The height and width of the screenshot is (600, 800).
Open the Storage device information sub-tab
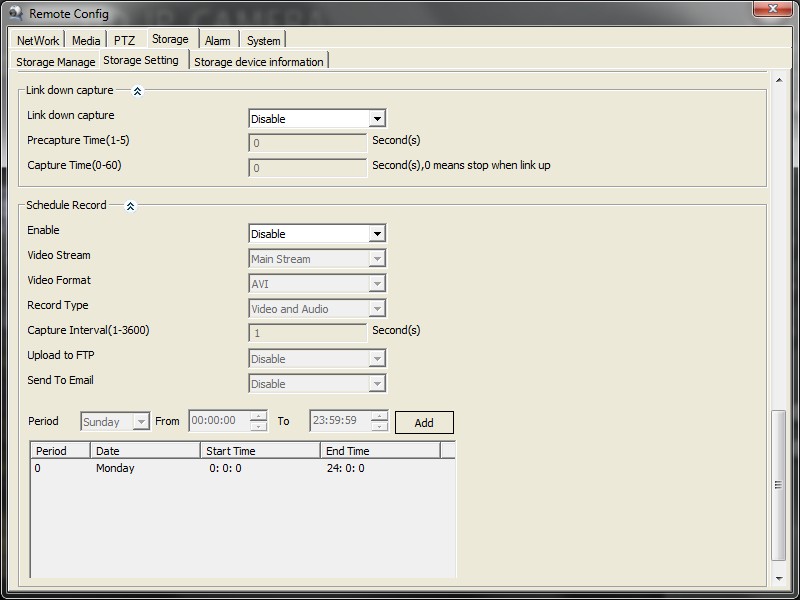pos(259,62)
